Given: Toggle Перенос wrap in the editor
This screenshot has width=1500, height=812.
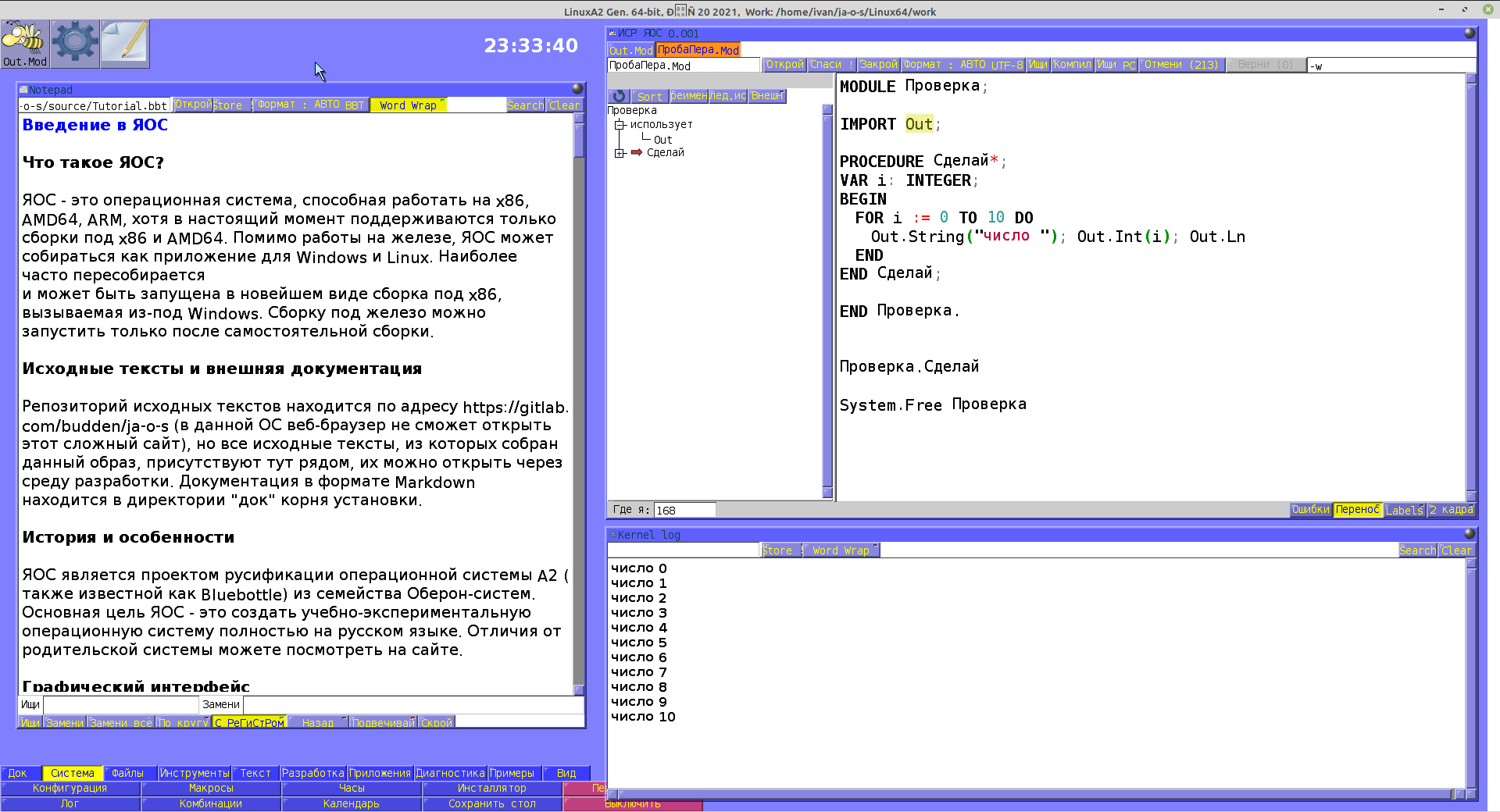Looking at the screenshot, I should (1357, 510).
